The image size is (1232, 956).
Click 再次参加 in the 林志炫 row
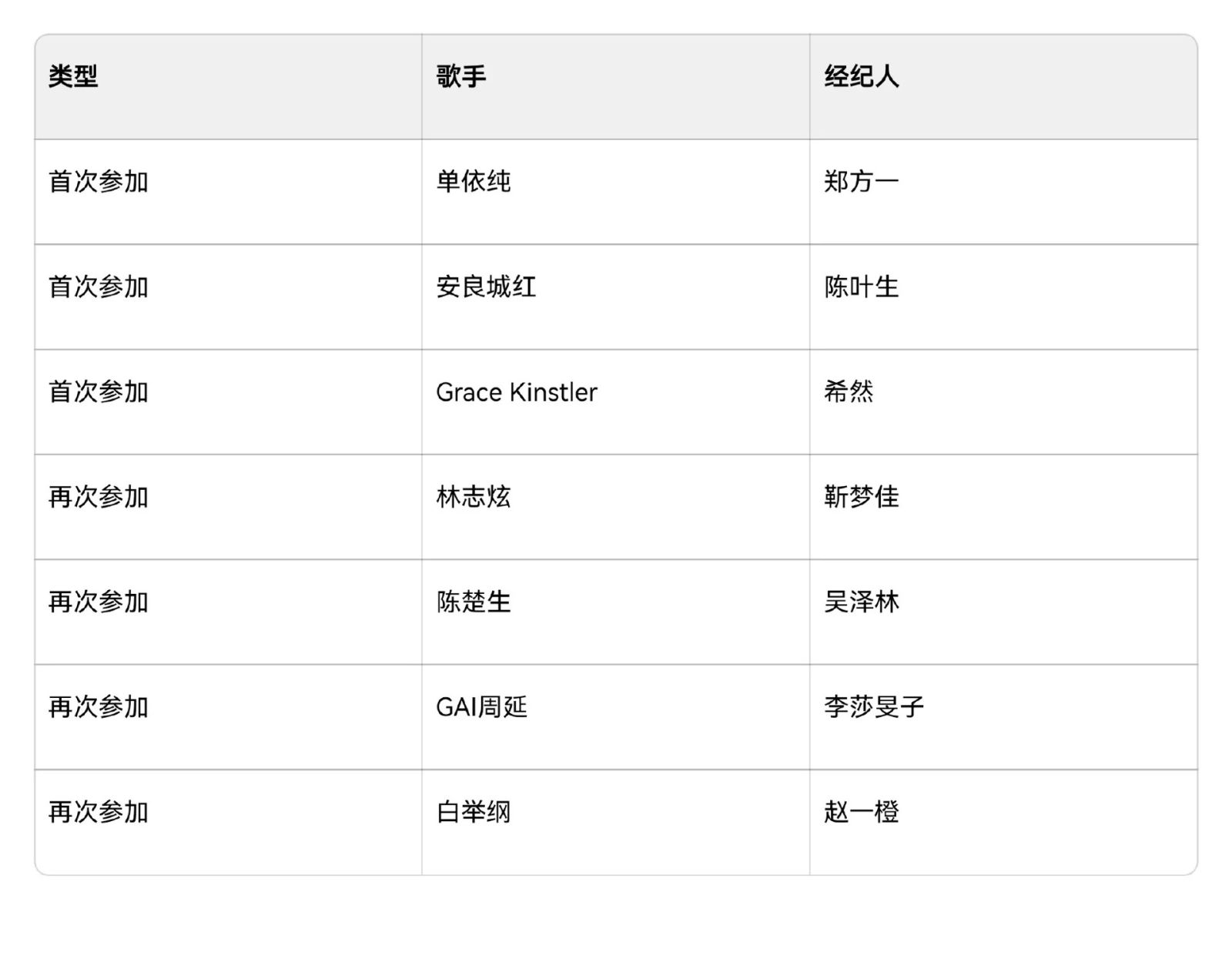coord(99,497)
